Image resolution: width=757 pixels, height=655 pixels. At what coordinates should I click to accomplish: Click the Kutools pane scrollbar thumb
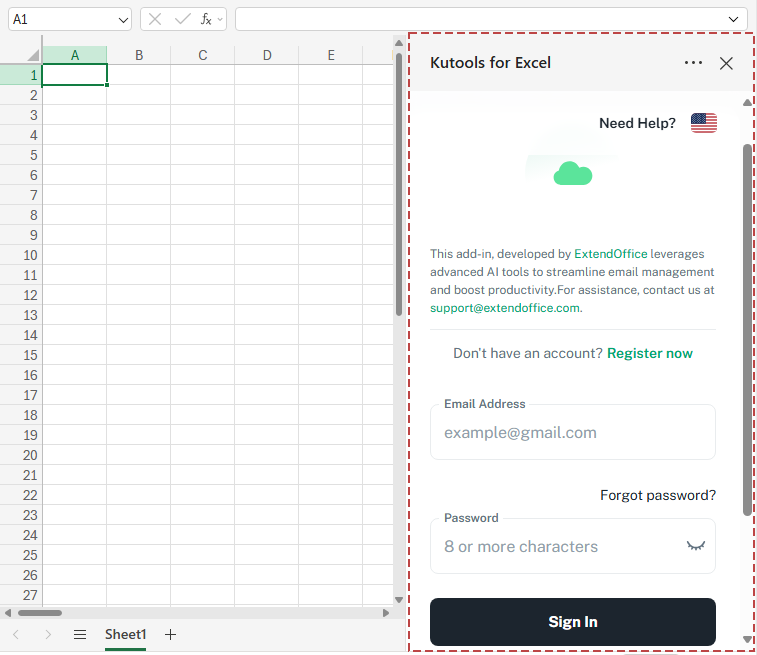coord(747,330)
